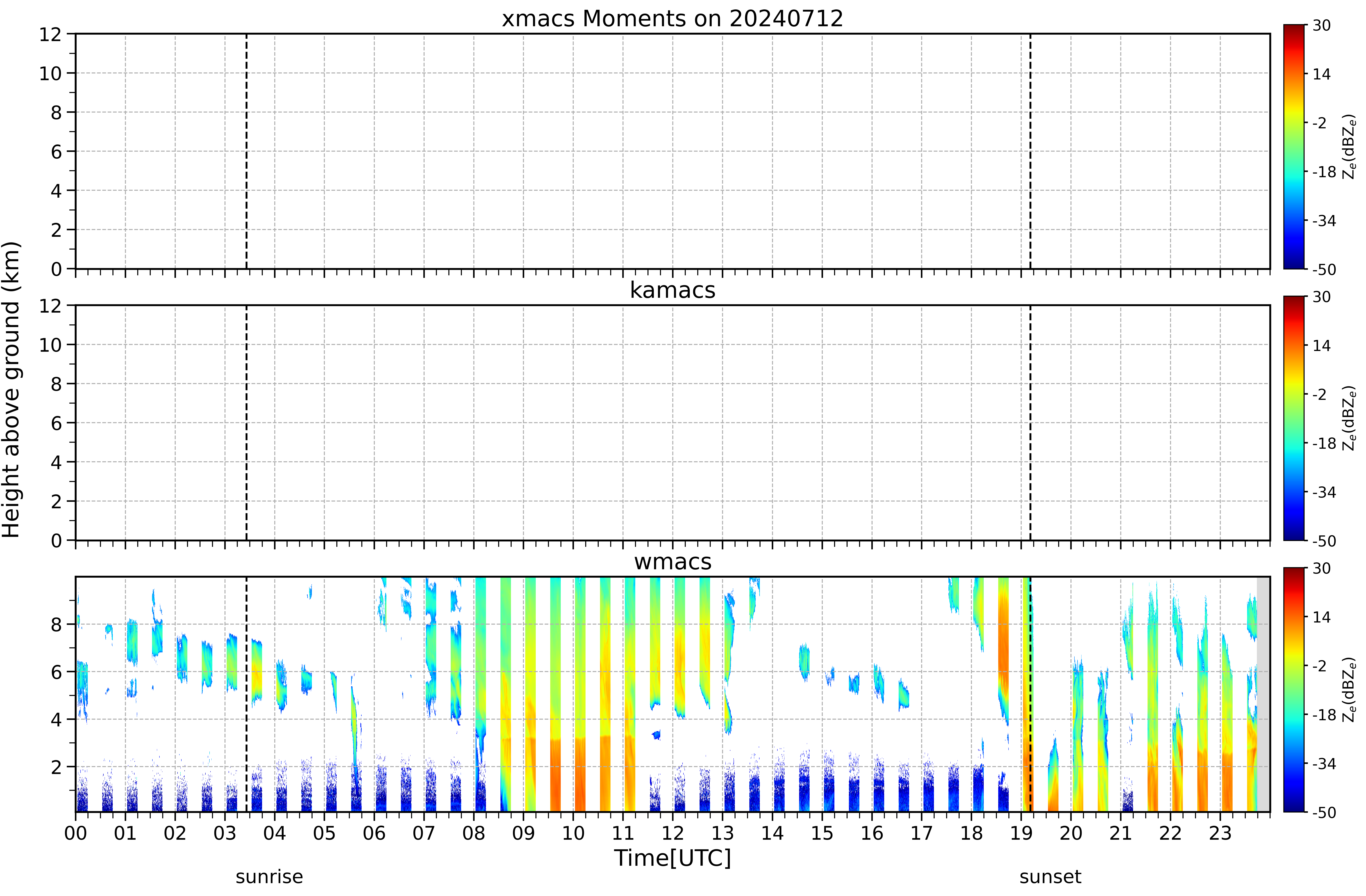Click the 'kamacs' panel title
The width and height of the screenshot is (1366, 896).
[x=673, y=290]
